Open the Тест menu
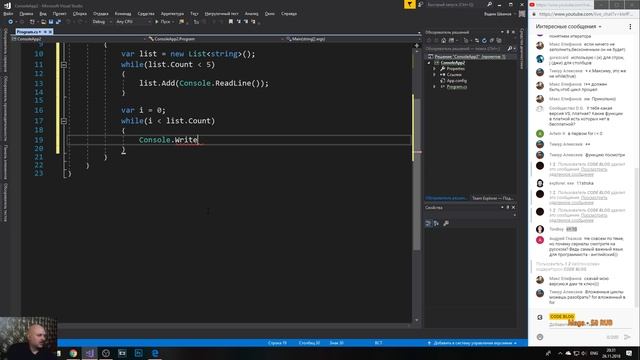This screenshot has height=360, width=640. (x=194, y=13)
